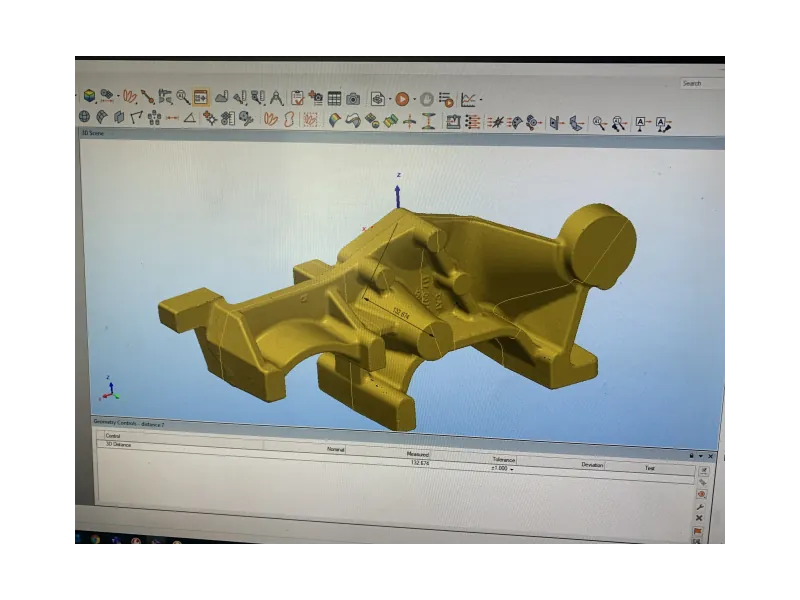Click the document with layers icon
The image size is (800, 600).
pyautogui.click(x=378, y=99)
